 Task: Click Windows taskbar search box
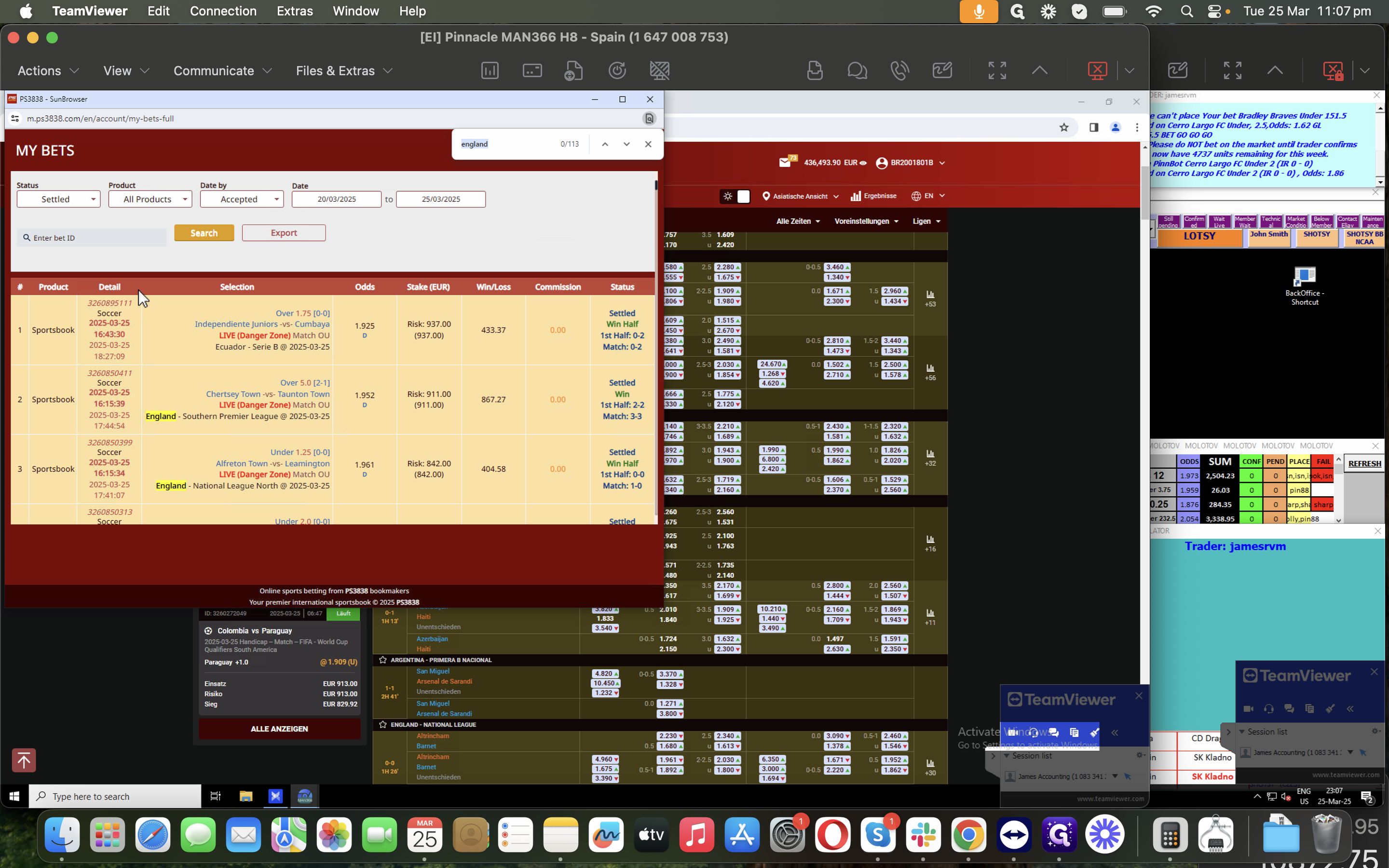click(x=115, y=796)
